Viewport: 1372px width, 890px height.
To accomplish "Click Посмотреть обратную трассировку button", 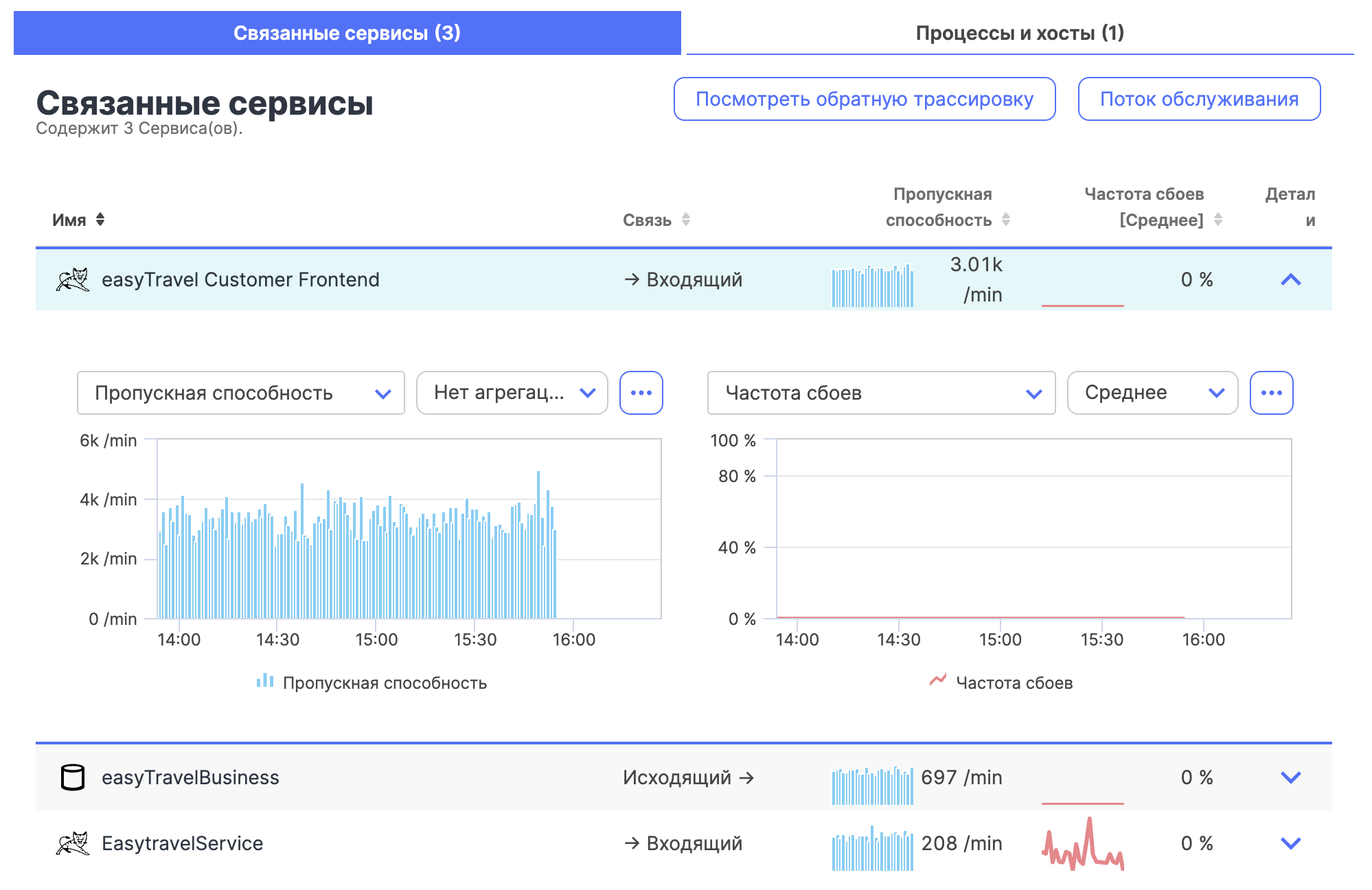I will tap(864, 99).
